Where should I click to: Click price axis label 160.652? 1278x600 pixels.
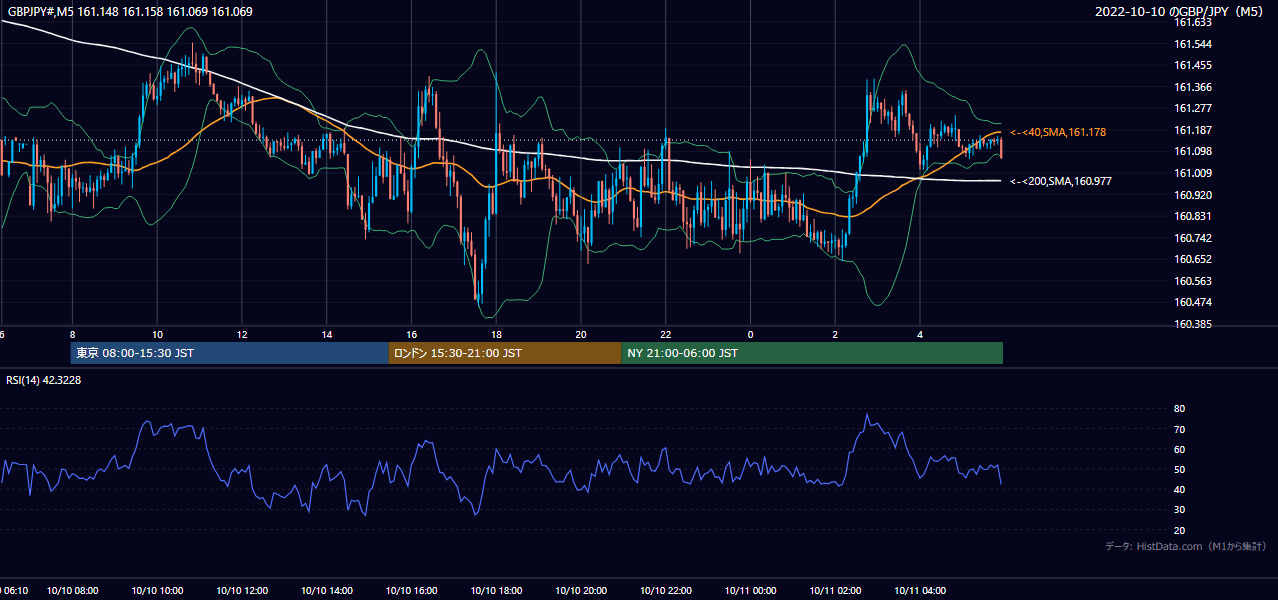1193,259
